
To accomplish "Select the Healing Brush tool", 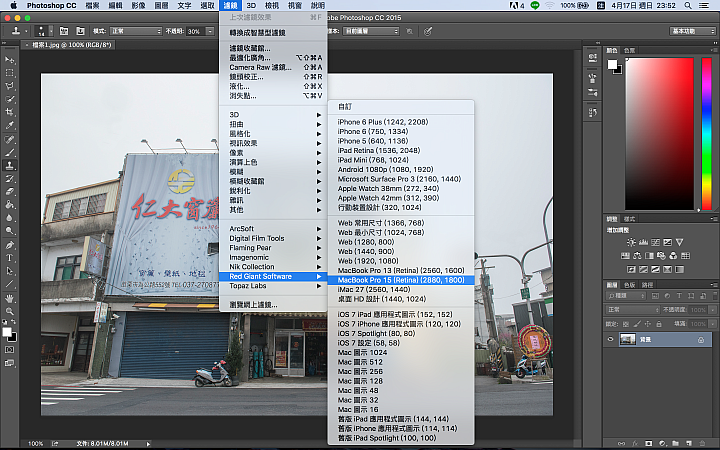I will click(10, 140).
